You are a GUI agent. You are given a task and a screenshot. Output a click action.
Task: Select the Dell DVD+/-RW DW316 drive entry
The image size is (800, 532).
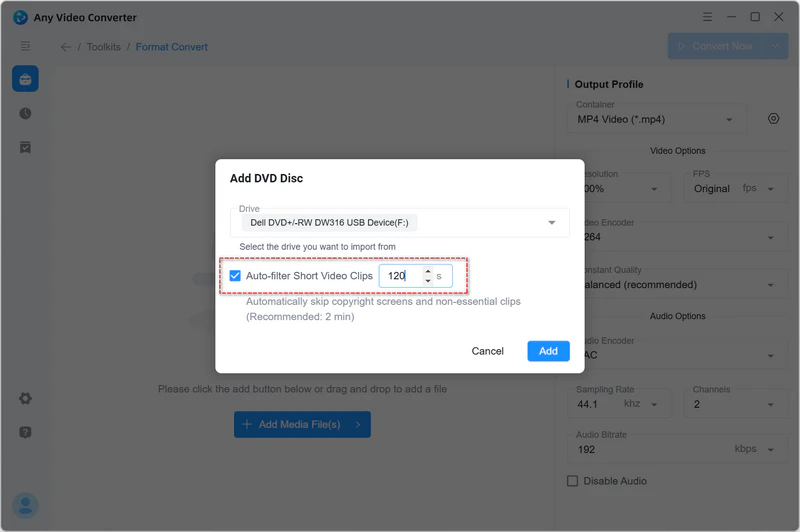coord(329,222)
